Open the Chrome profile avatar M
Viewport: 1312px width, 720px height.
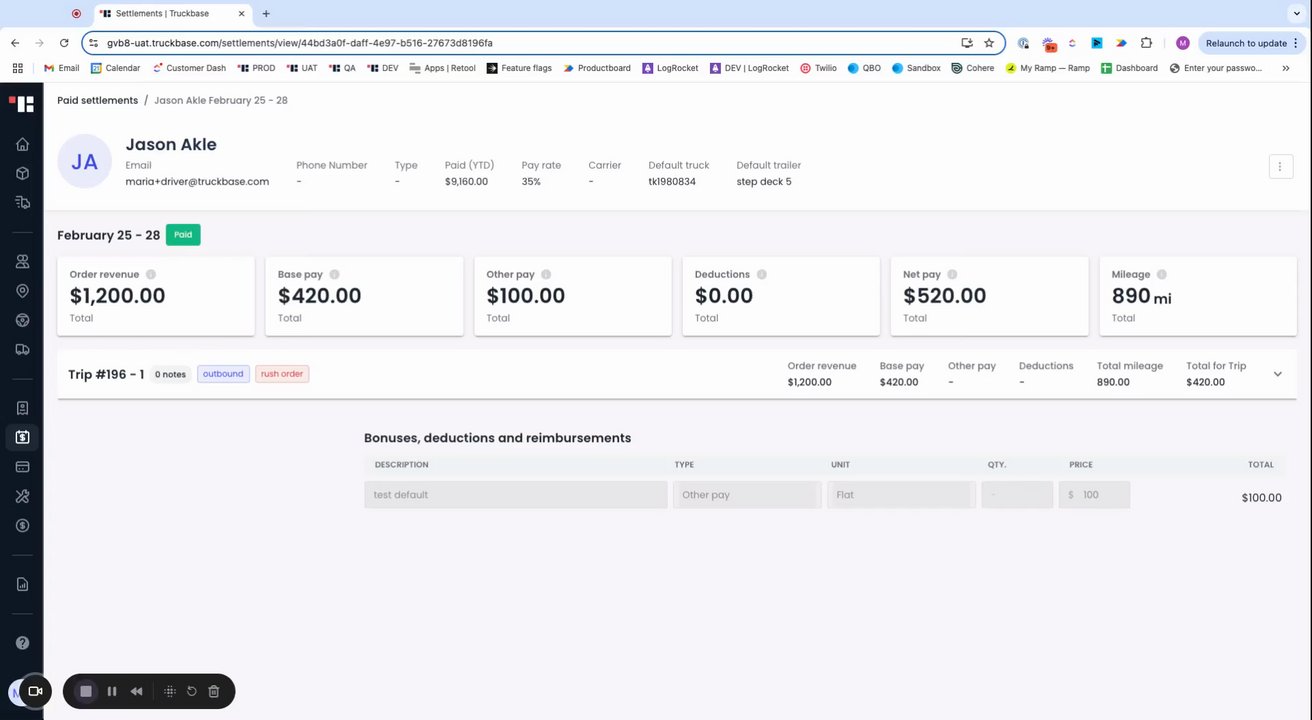pos(1183,43)
